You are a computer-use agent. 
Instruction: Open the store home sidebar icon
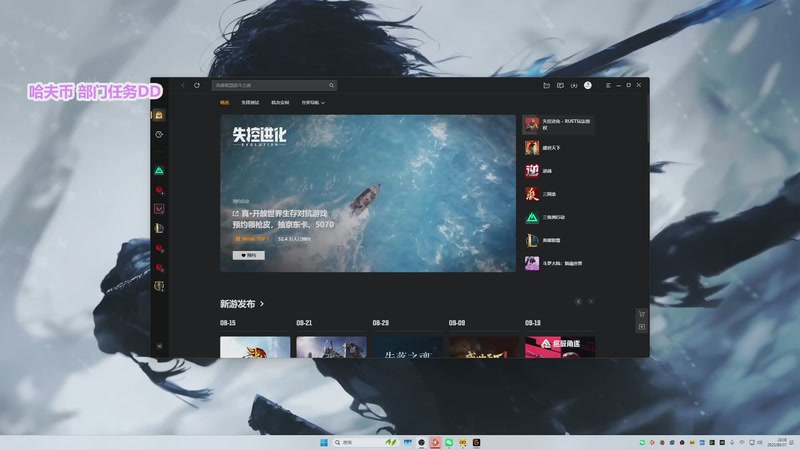(159, 115)
